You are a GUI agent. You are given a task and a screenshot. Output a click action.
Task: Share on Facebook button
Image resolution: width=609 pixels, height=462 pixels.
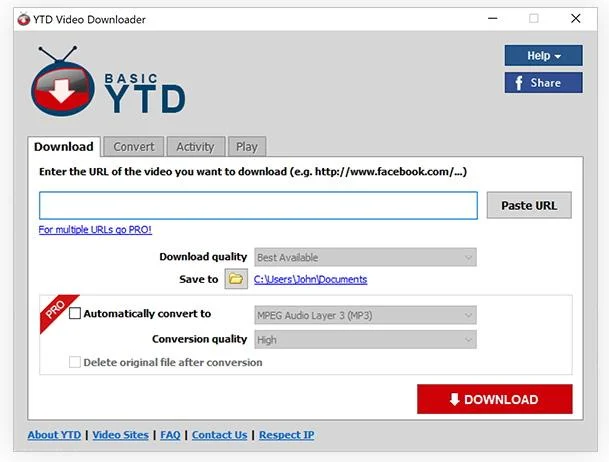(543, 83)
